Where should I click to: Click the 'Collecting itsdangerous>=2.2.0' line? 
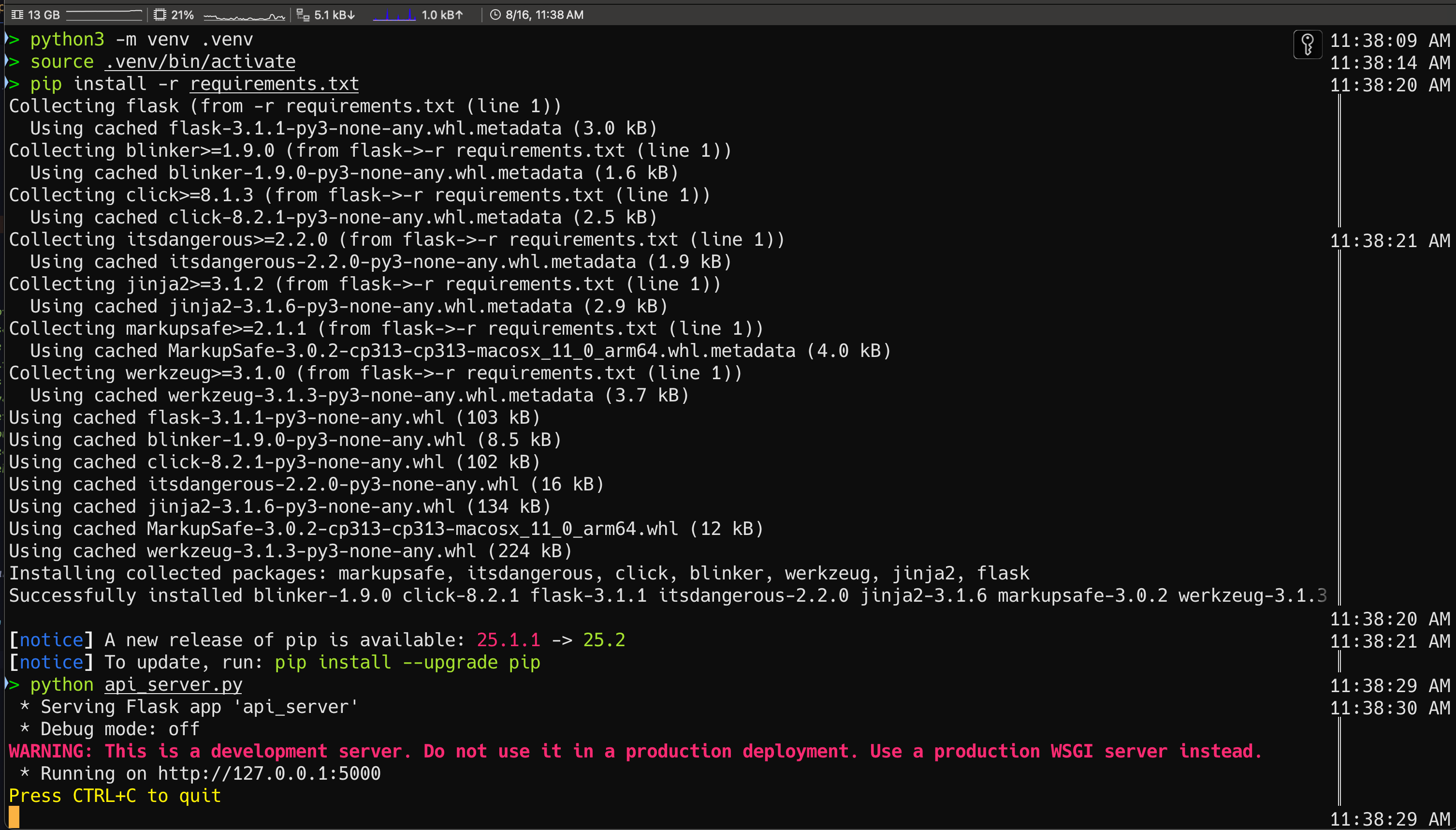tap(397, 239)
